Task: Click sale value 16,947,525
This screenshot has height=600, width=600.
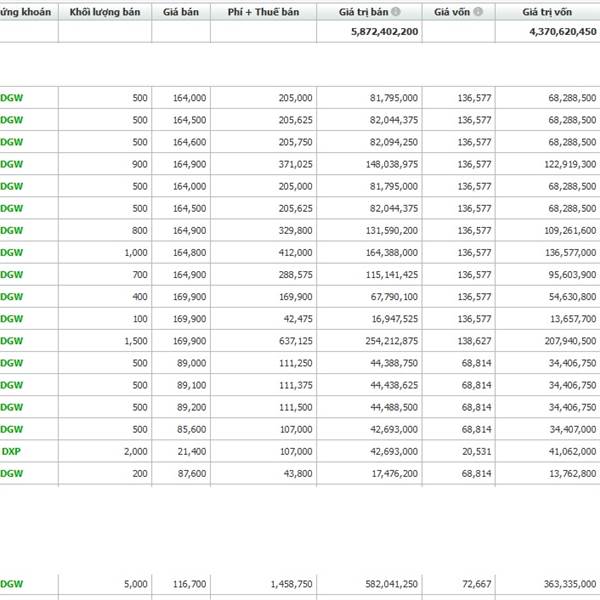Action: 395,319
